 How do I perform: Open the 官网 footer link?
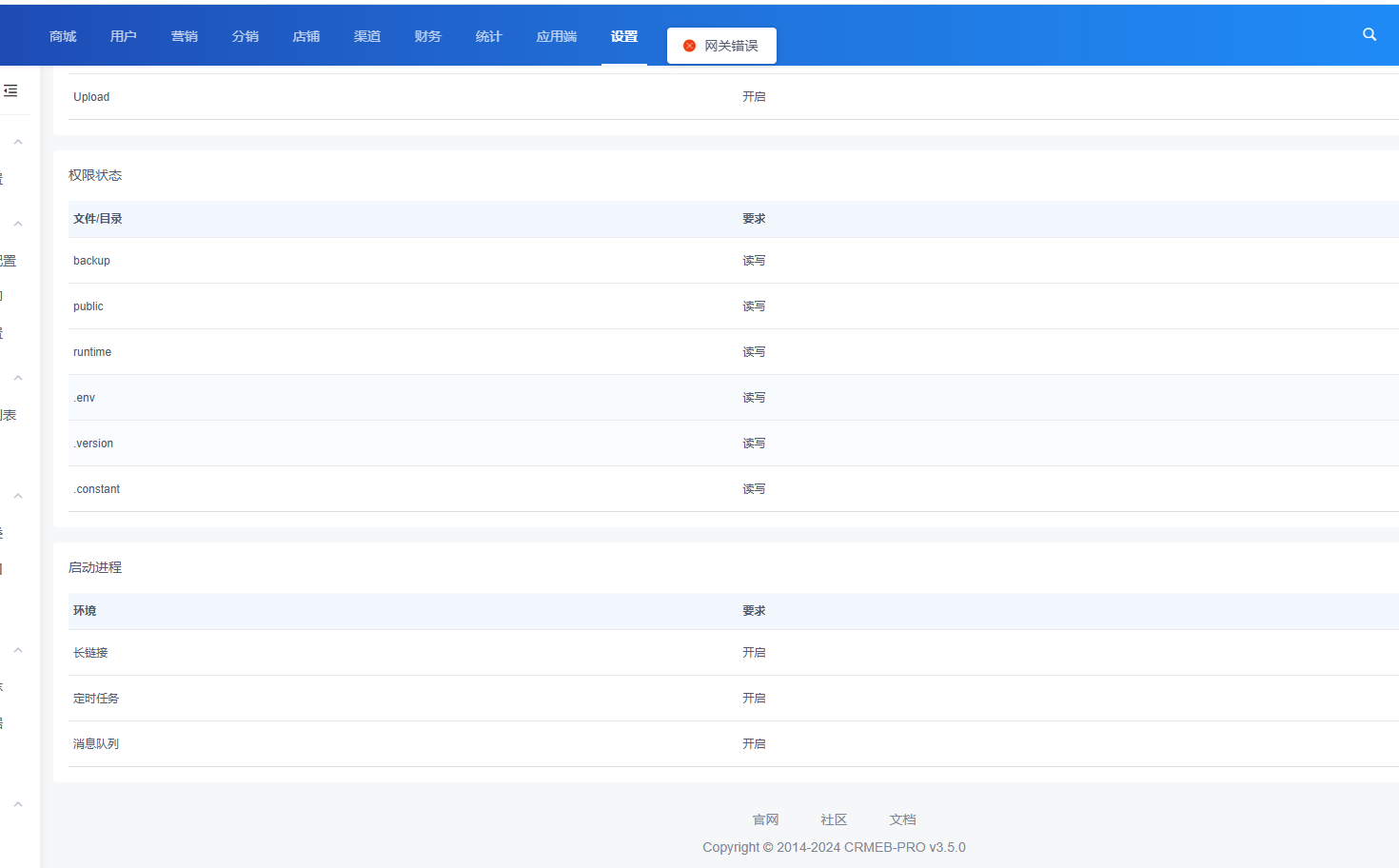(765, 819)
